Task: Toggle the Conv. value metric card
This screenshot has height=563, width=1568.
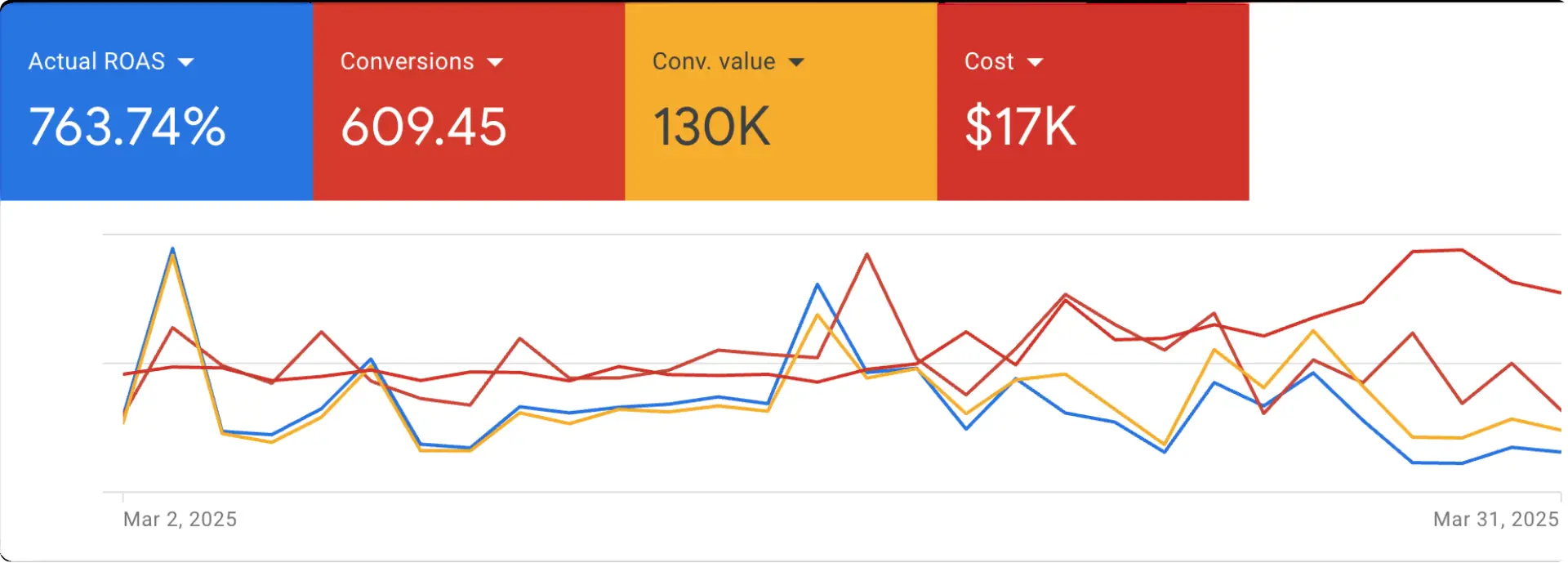Action: pyautogui.click(x=781, y=100)
